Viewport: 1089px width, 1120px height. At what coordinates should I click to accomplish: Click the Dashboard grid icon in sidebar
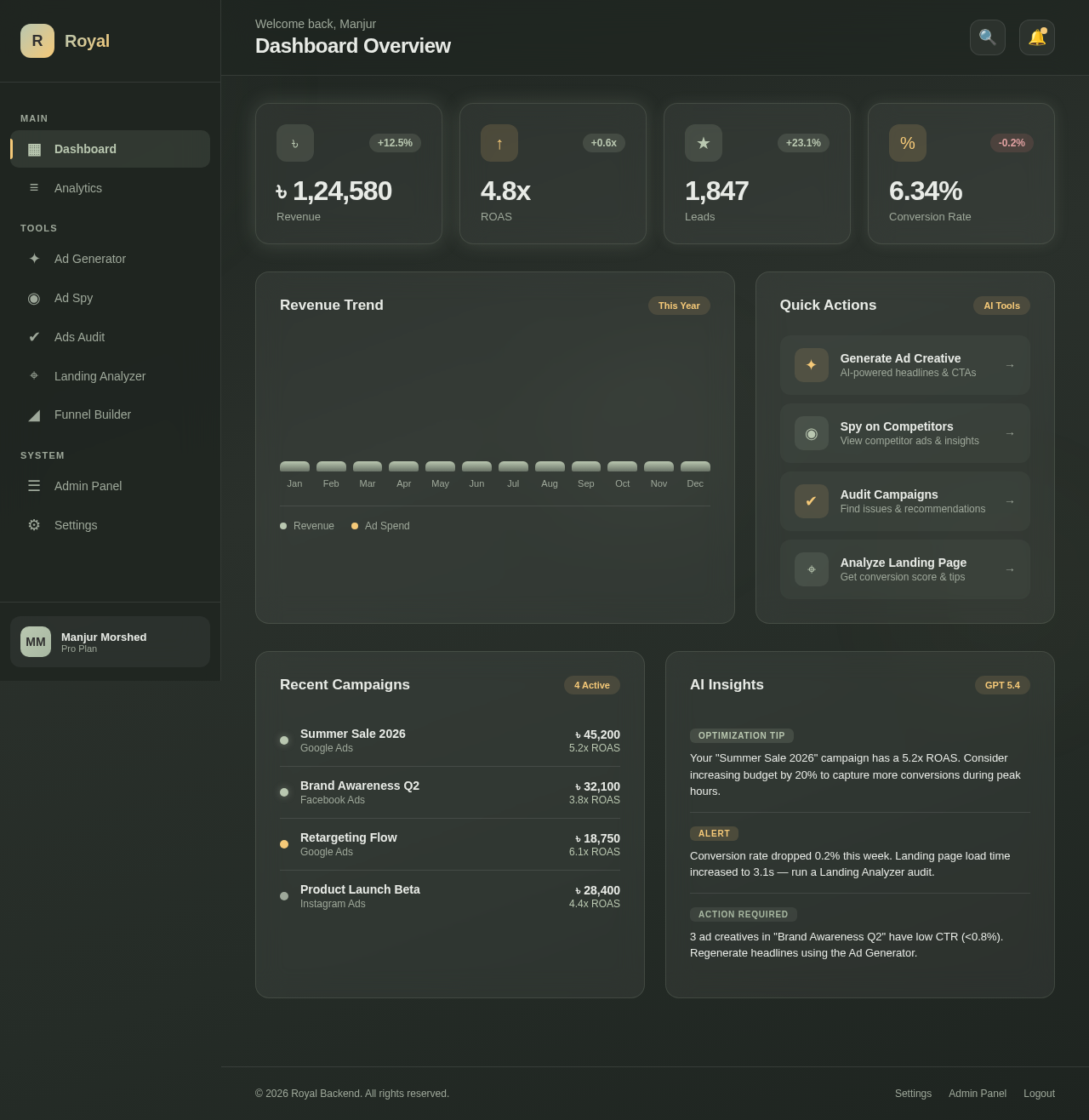[x=34, y=149]
